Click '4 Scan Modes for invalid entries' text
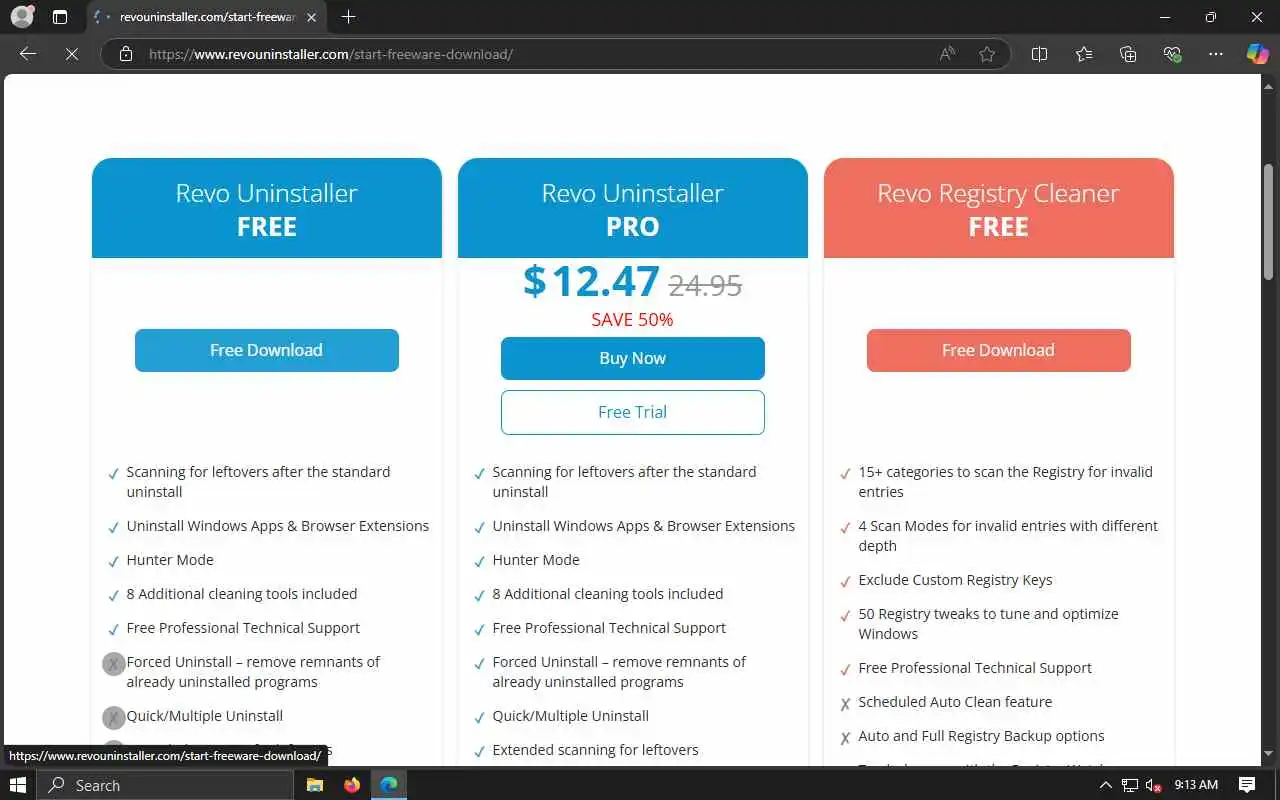The image size is (1280, 800). [1008, 536]
